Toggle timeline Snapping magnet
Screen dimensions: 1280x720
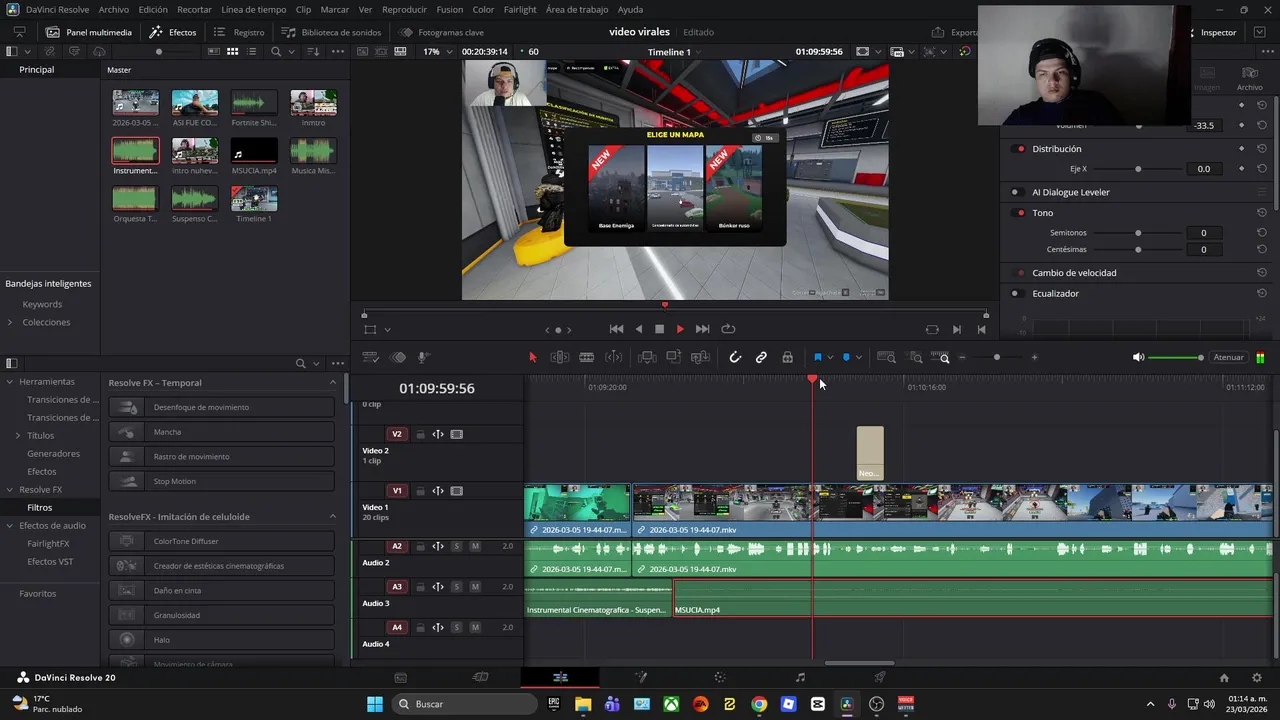click(x=735, y=357)
